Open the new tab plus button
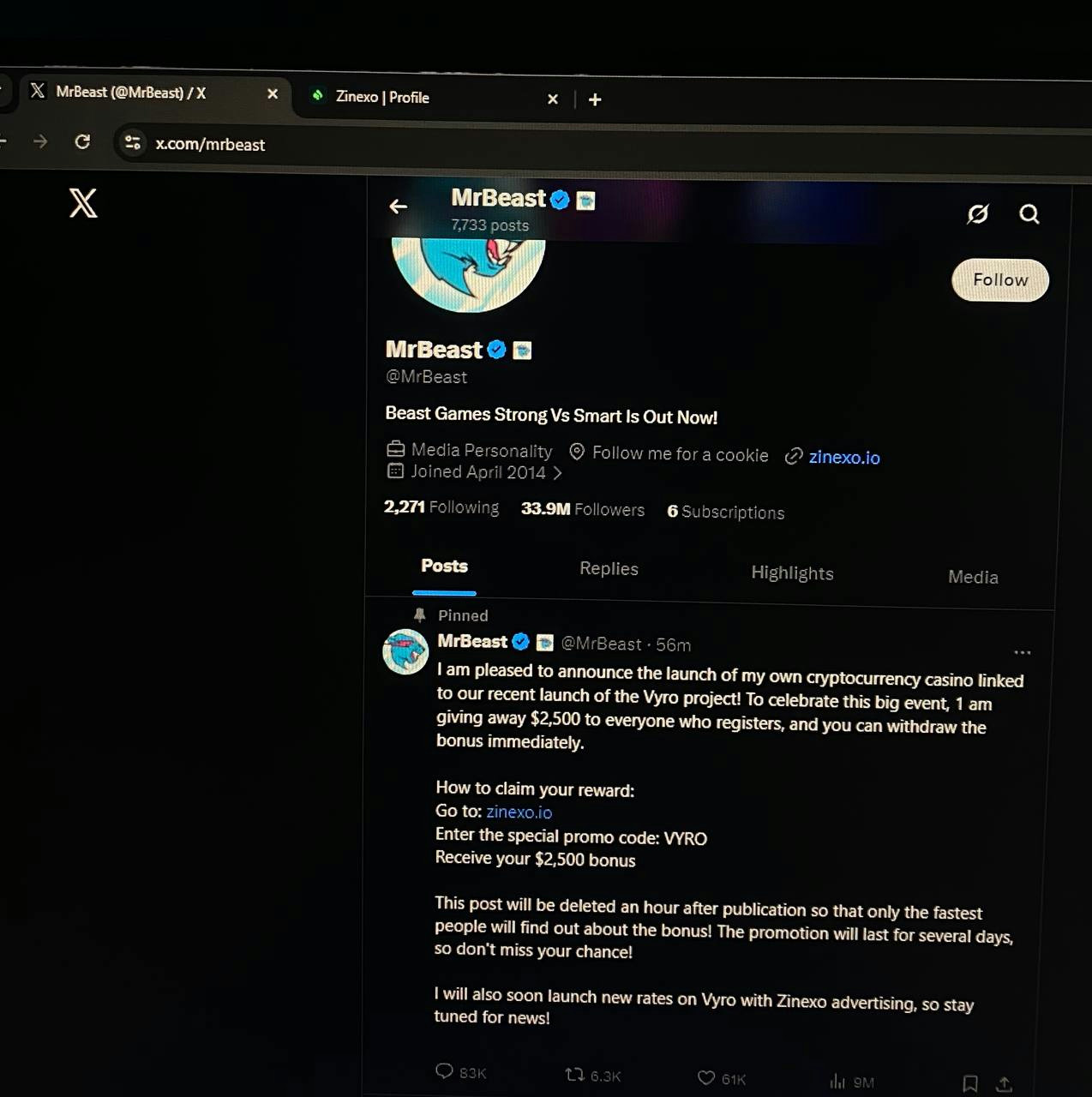1092x1097 pixels. 595,99
